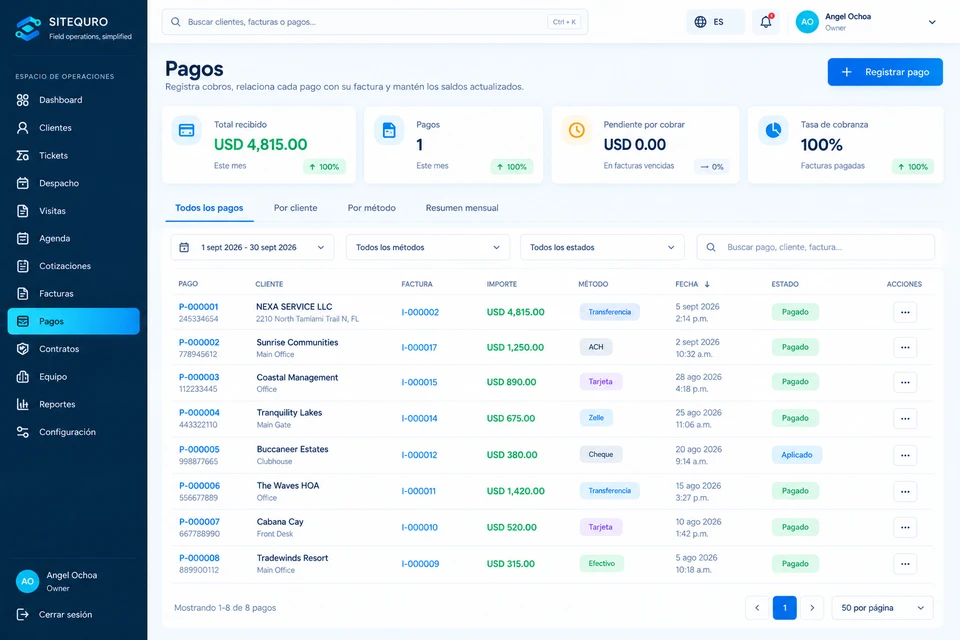
Task: Open Reportes in sidebar
Action: click(73, 404)
